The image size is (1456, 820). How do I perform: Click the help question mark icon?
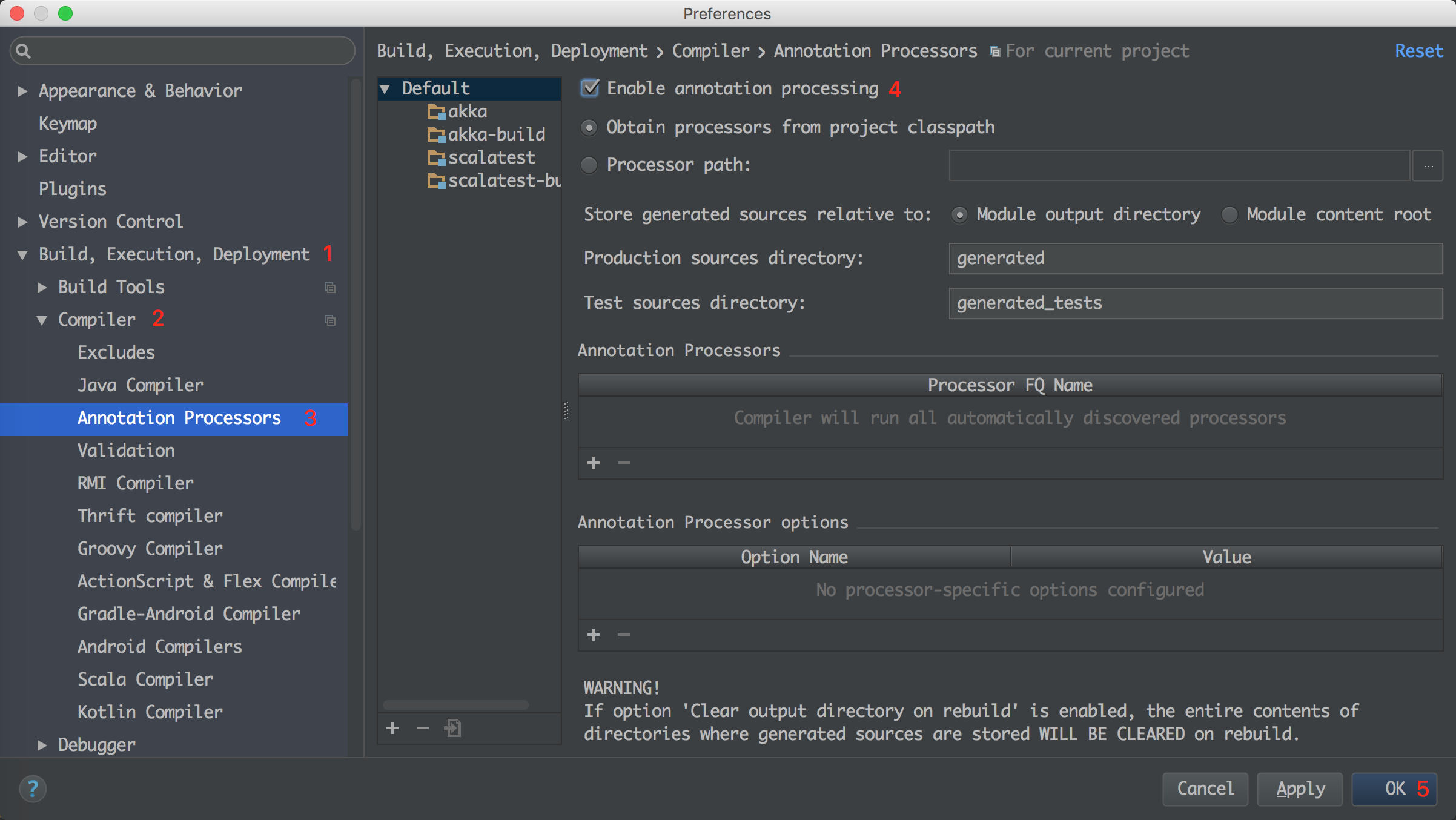tap(33, 789)
